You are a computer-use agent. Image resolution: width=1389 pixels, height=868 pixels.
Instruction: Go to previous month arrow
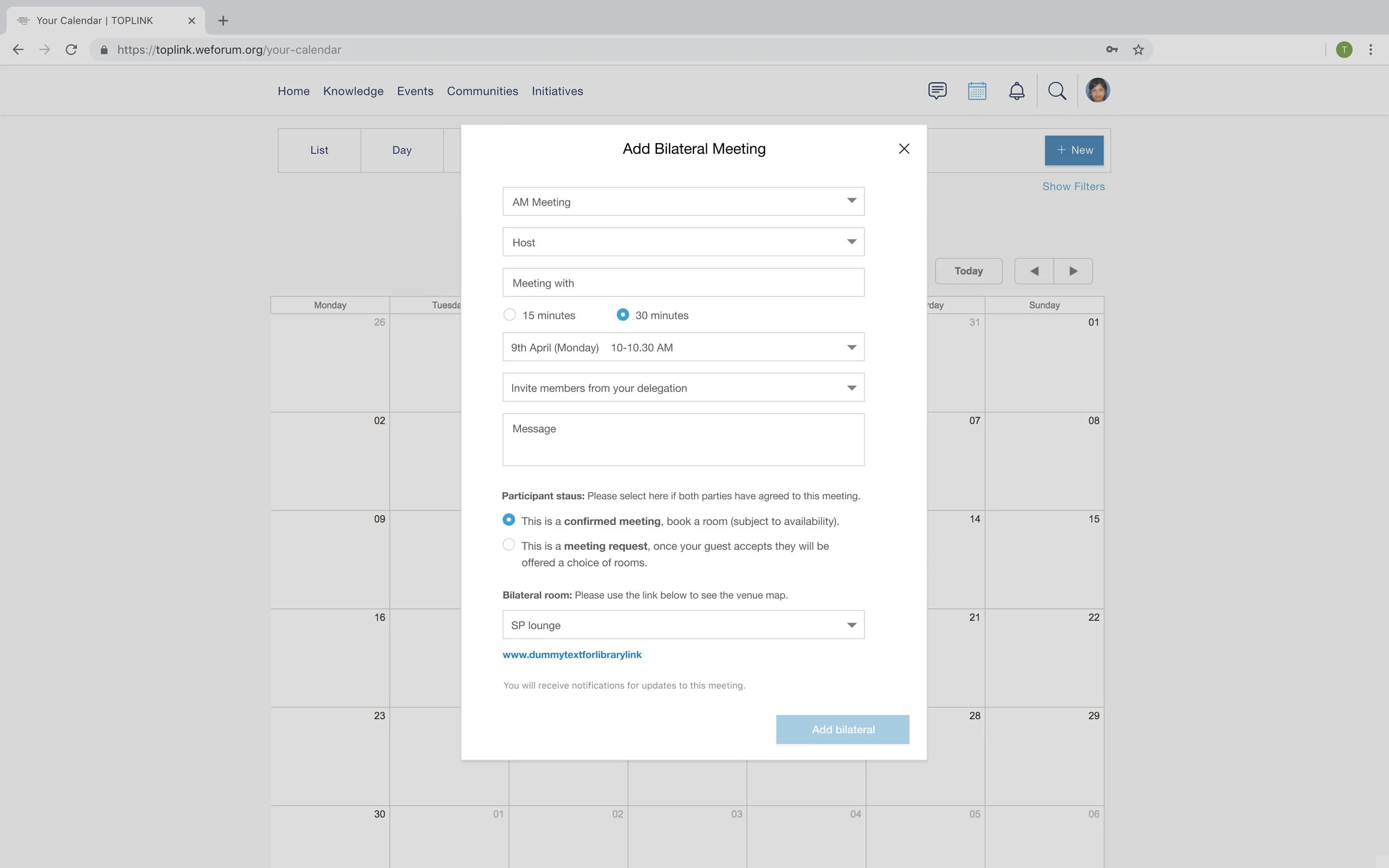pos(1033,271)
